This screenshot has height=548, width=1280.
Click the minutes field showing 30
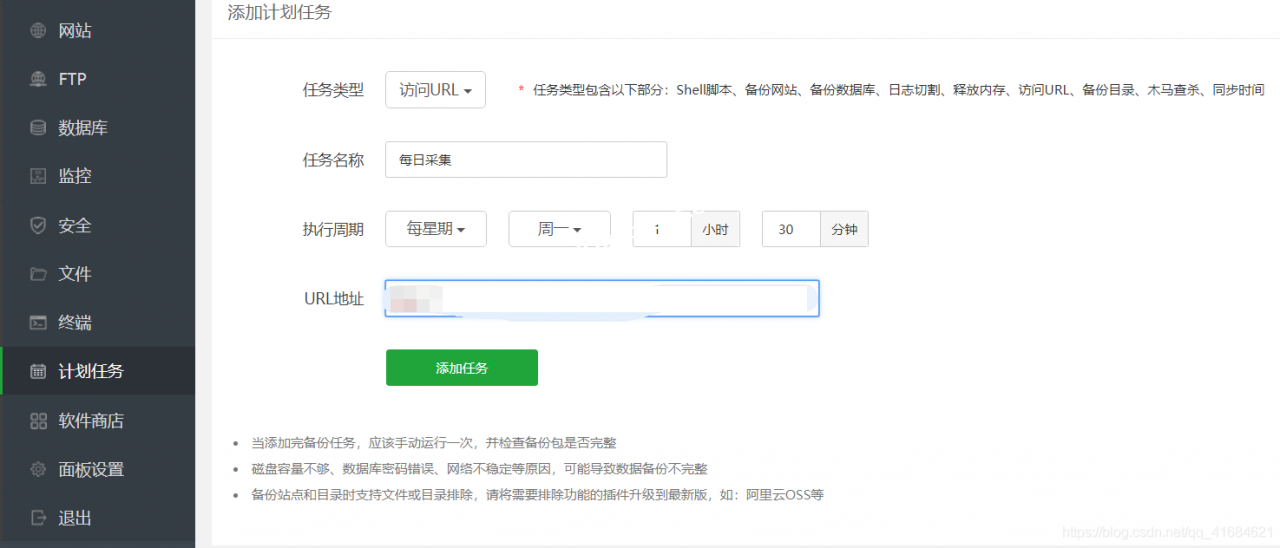pos(791,229)
